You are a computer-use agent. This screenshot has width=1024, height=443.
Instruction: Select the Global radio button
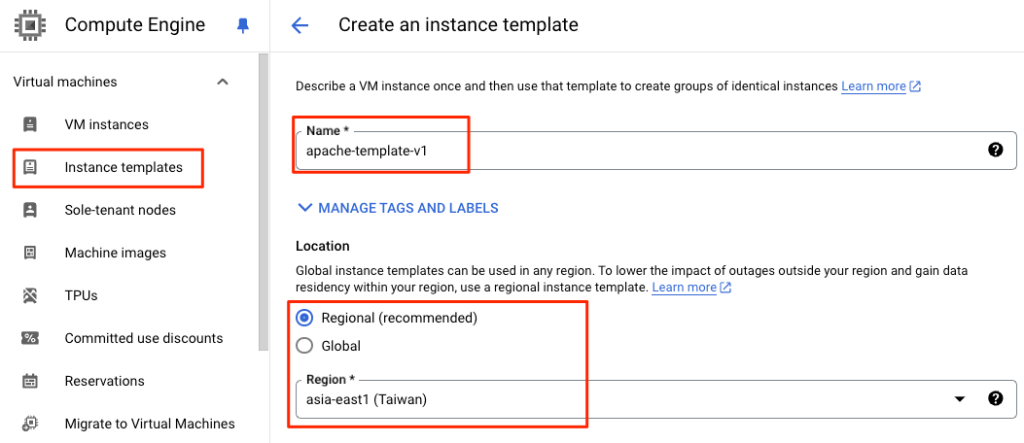tap(304, 346)
